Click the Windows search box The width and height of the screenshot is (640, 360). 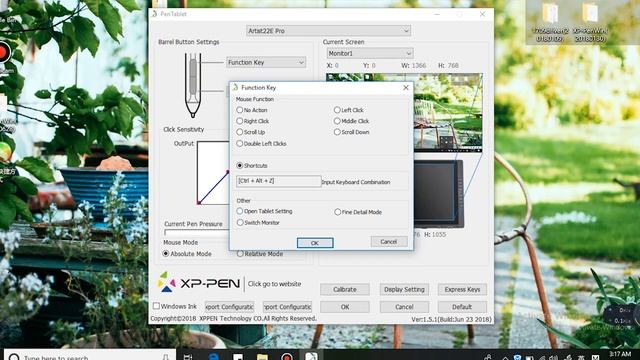pos(90,355)
